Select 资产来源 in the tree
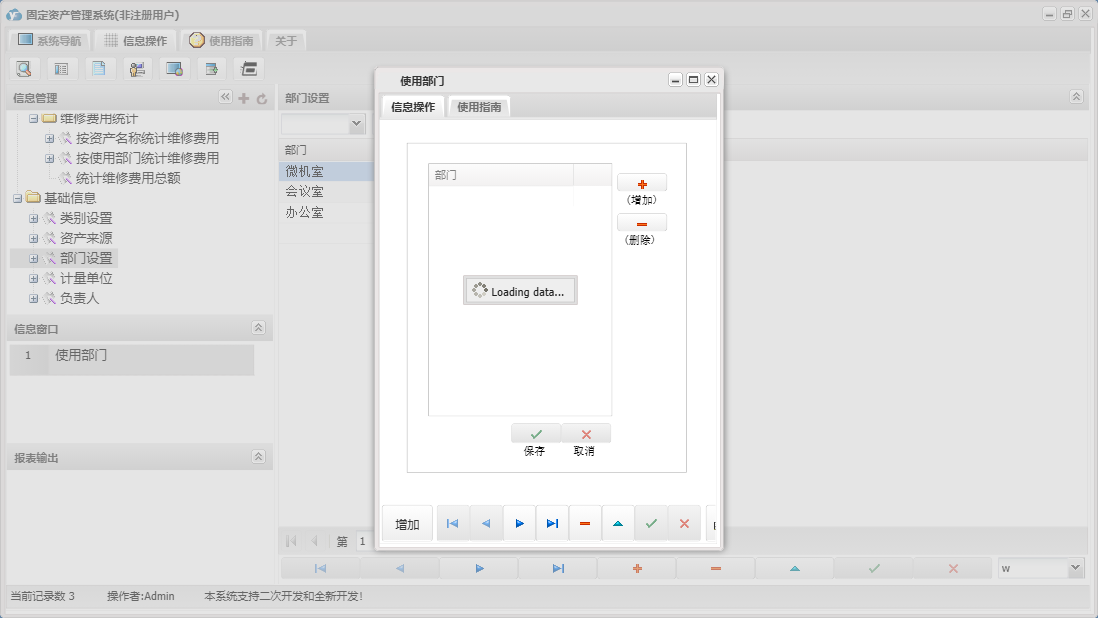Screen dimensions: 1098x618 coord(86,238)
